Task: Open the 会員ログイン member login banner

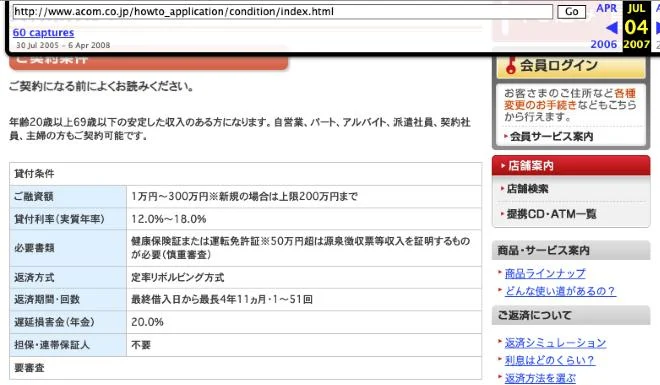Action: [571, 66]
